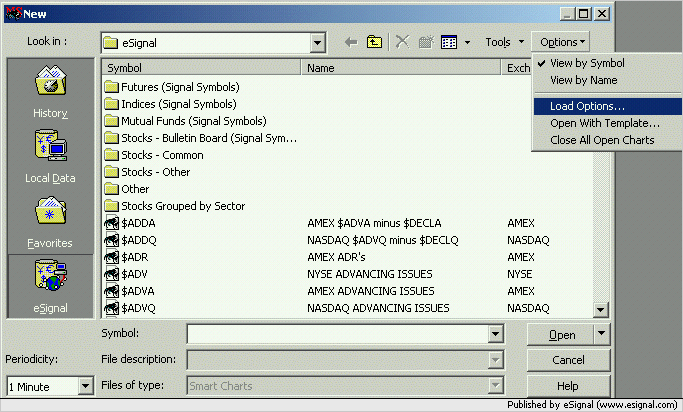Open the Favorites sidebar folder icon
Viewport: 683px width, 412px height.
point(51,210)
